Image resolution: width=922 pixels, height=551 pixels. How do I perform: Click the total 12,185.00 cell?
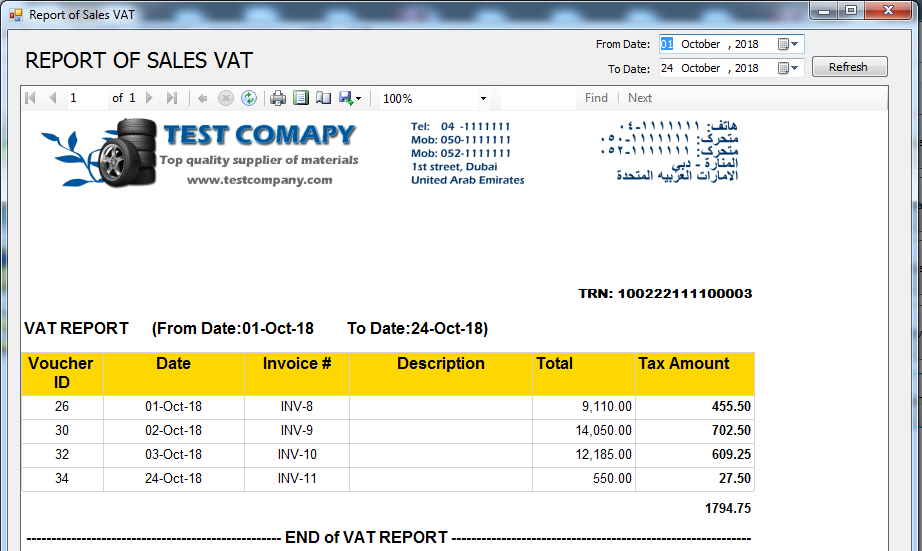[x=584, y=455]
